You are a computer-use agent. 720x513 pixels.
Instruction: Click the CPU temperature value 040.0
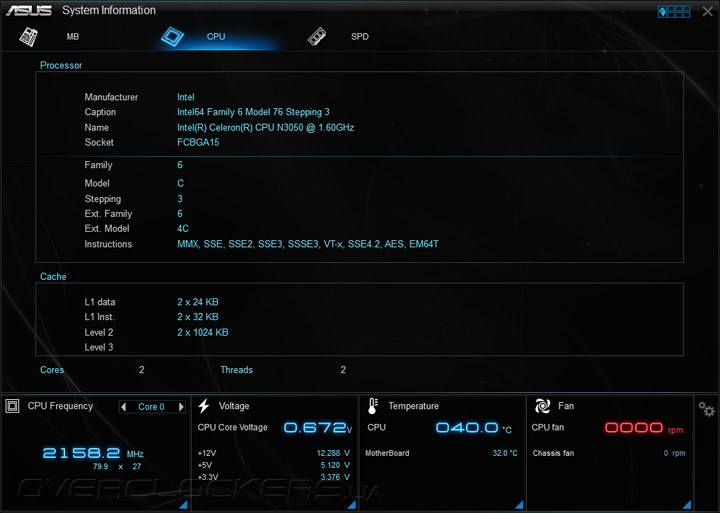[473, 428]
